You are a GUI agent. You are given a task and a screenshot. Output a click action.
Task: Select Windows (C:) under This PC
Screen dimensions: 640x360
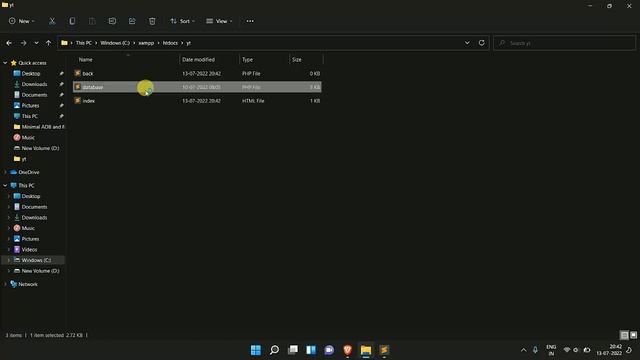pyautogui.click(x=36, y=260)
